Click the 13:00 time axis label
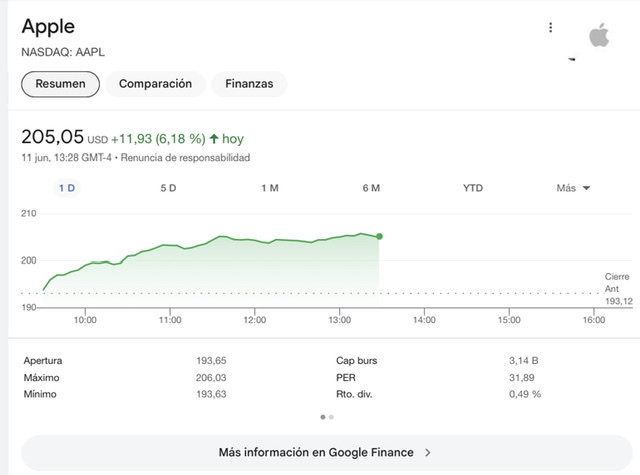Viewport: 640px width, 475px height. [340, 320]
